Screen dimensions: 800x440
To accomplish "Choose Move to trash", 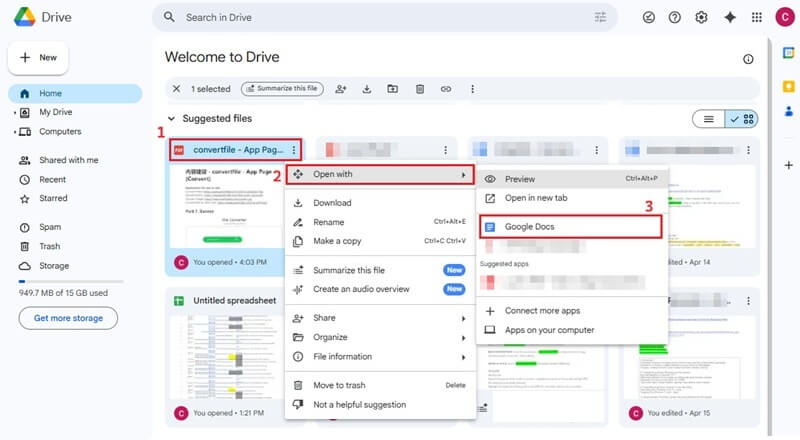I will (x=380, y=385).
